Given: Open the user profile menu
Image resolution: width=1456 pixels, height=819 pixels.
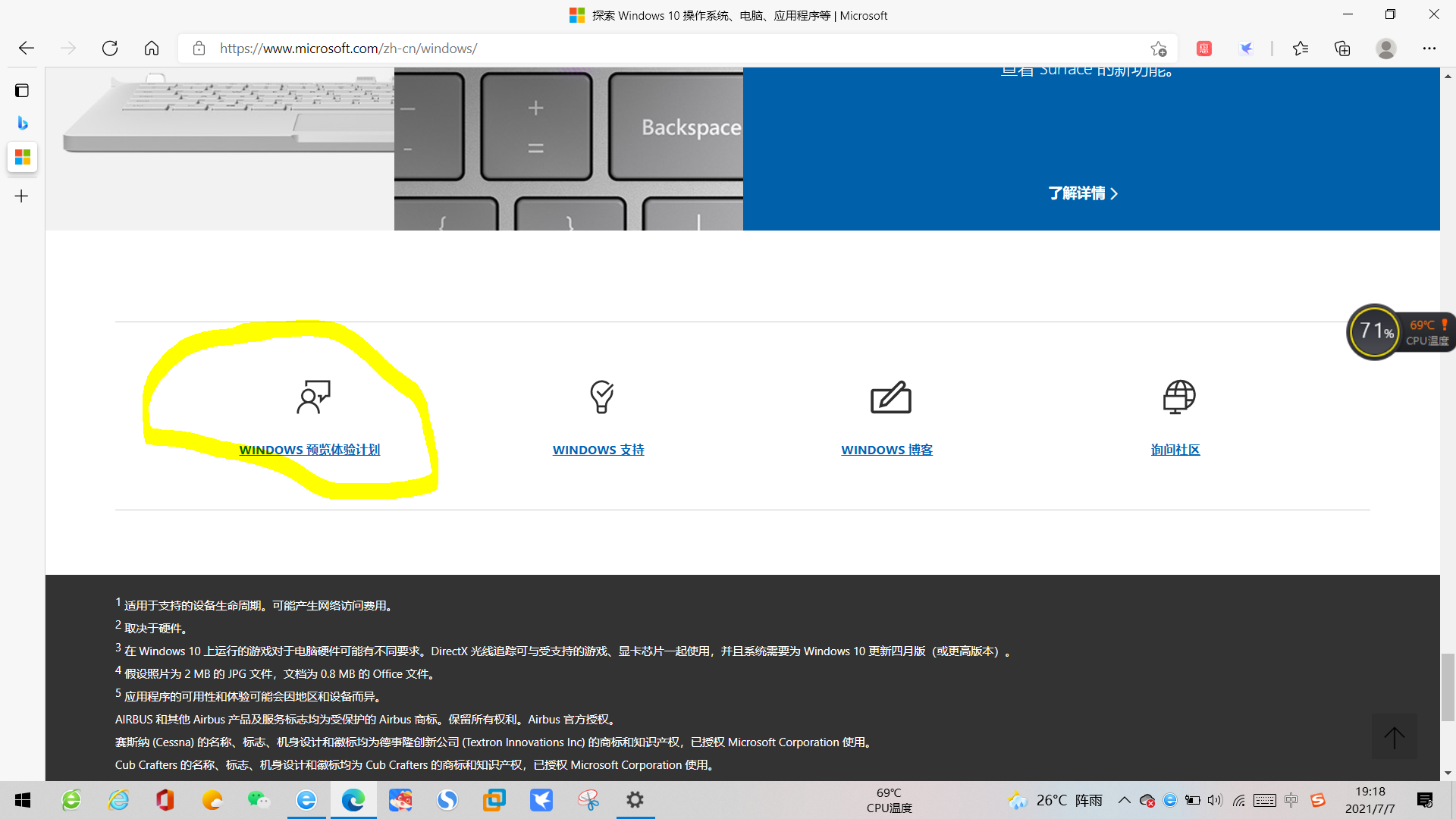Looking at the screenshot, I should [1386, 49].
